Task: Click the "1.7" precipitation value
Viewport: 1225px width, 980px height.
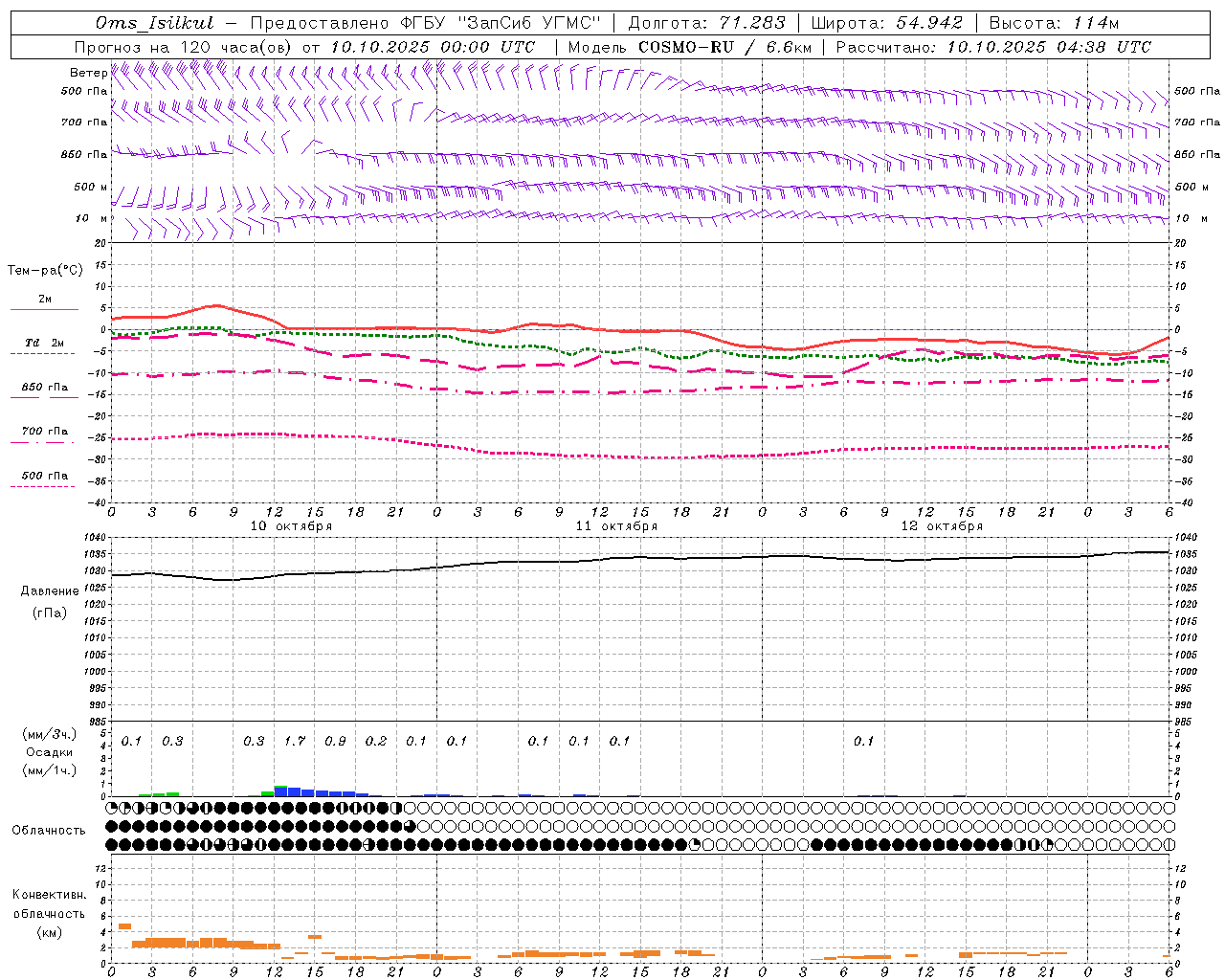Action: [295, 742]
